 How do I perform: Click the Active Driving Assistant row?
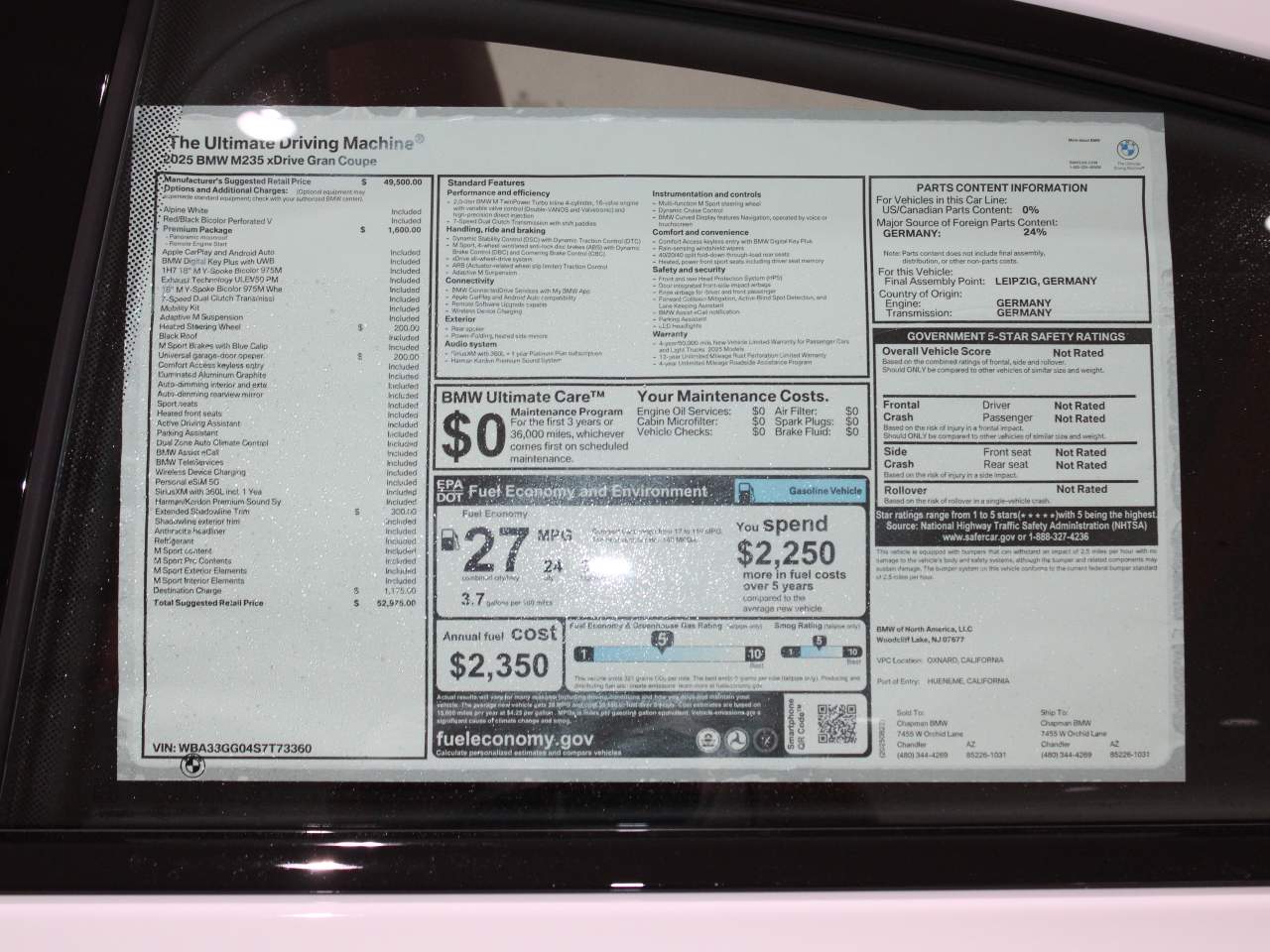(290, 423)
